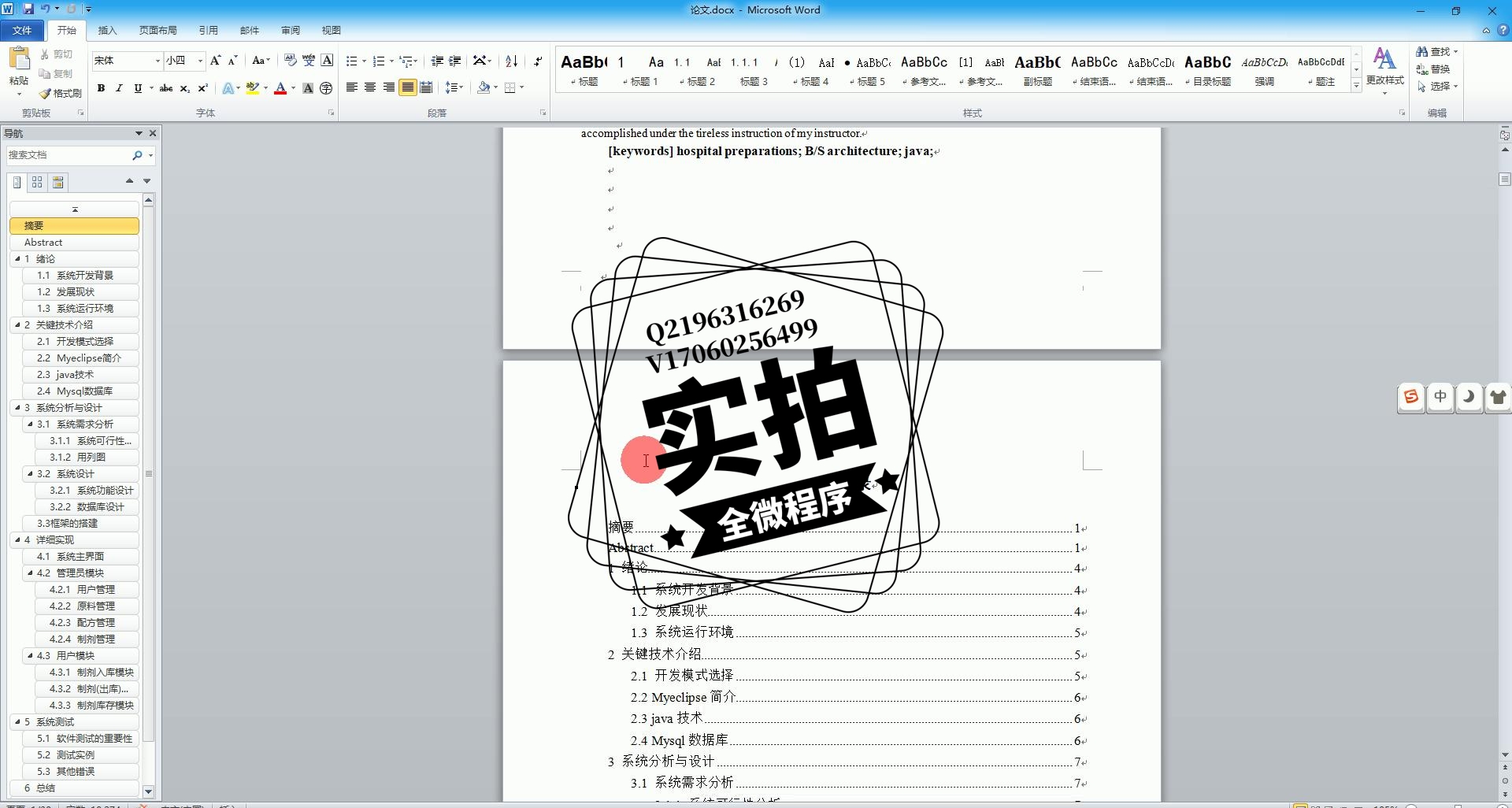The image size is (1512, 808).
Task: Browse page thumbnails in the navigation pane
Action: [x=37, y=182]
